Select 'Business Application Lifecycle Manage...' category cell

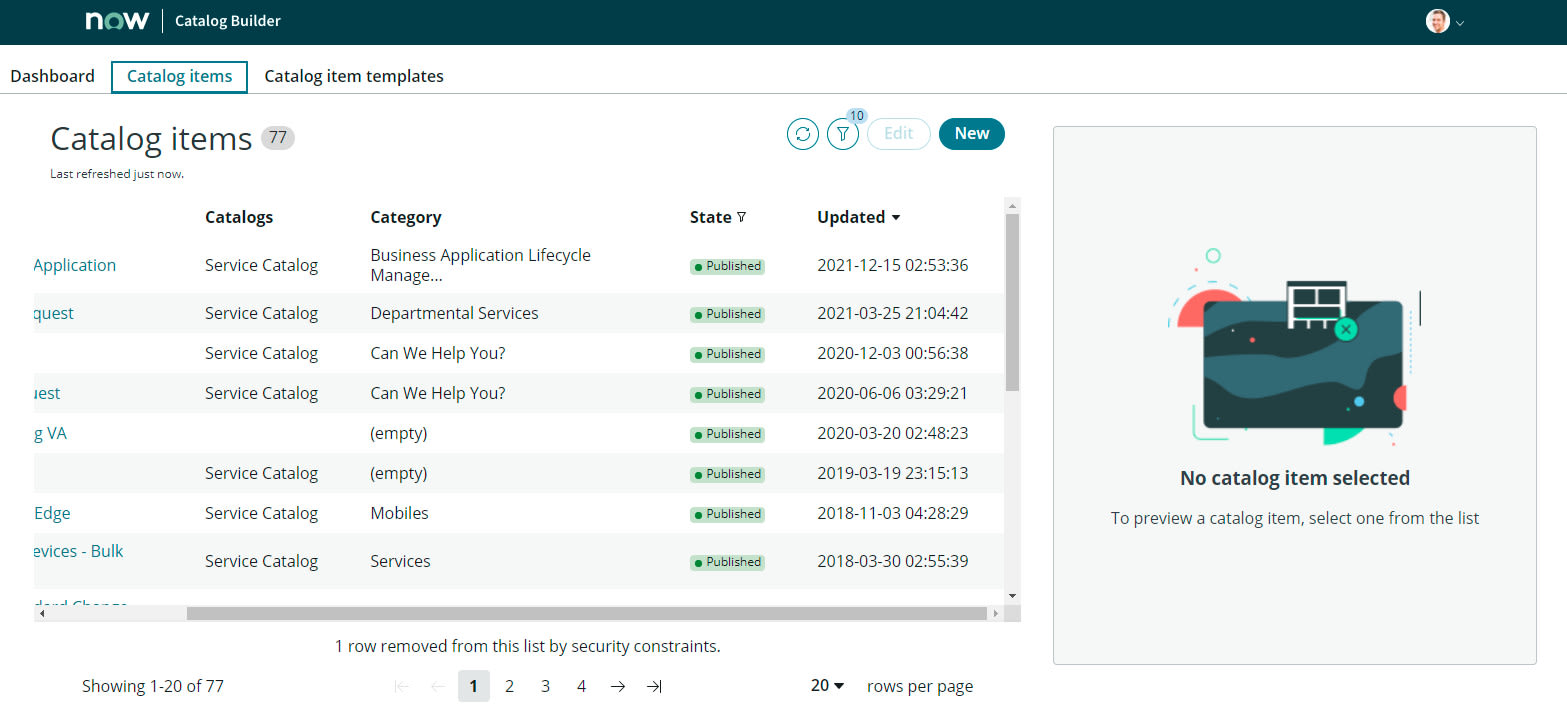coord(480,265)
